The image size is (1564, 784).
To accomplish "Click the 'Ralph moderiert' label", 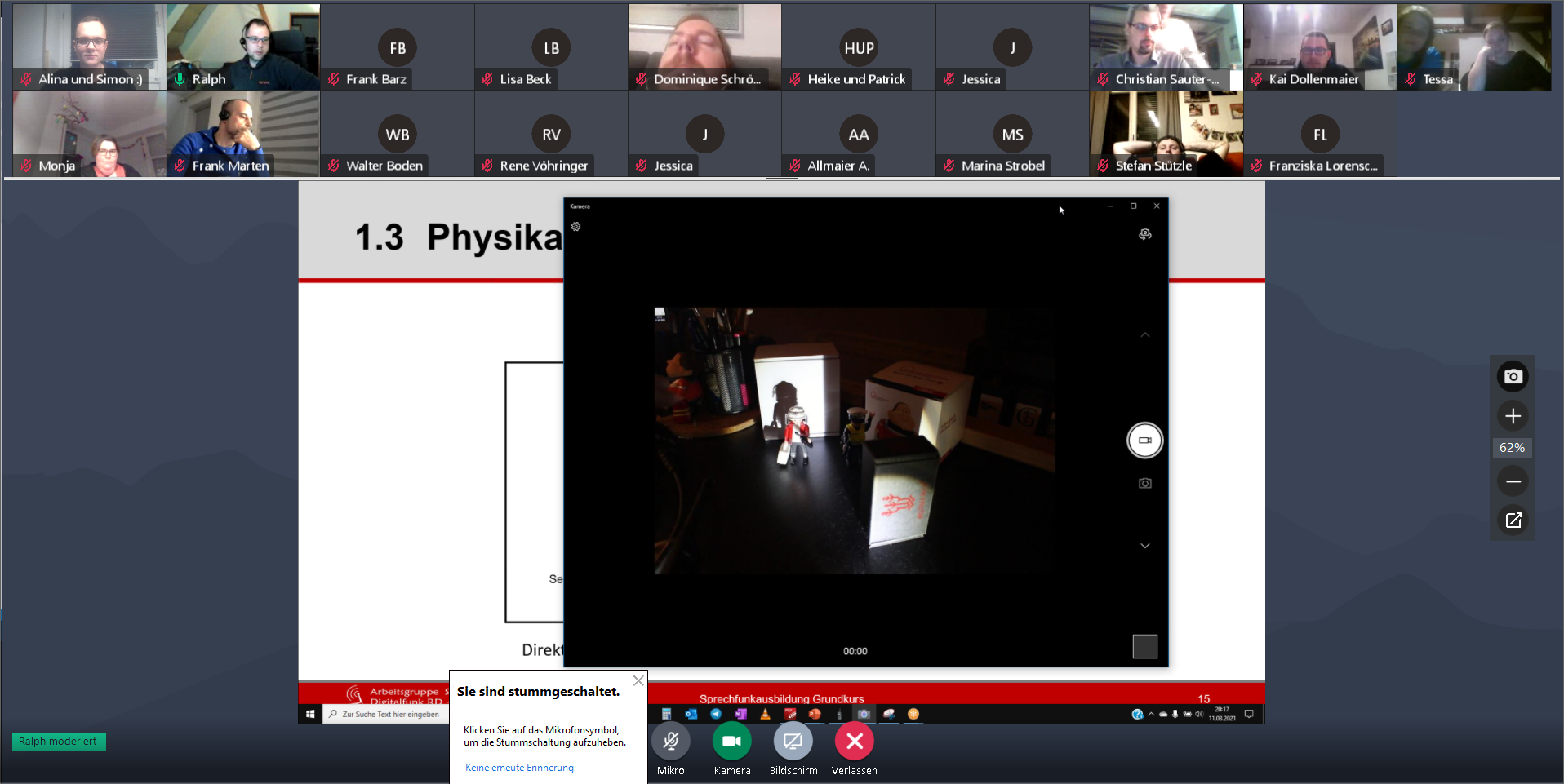I will tap(58, 742).
